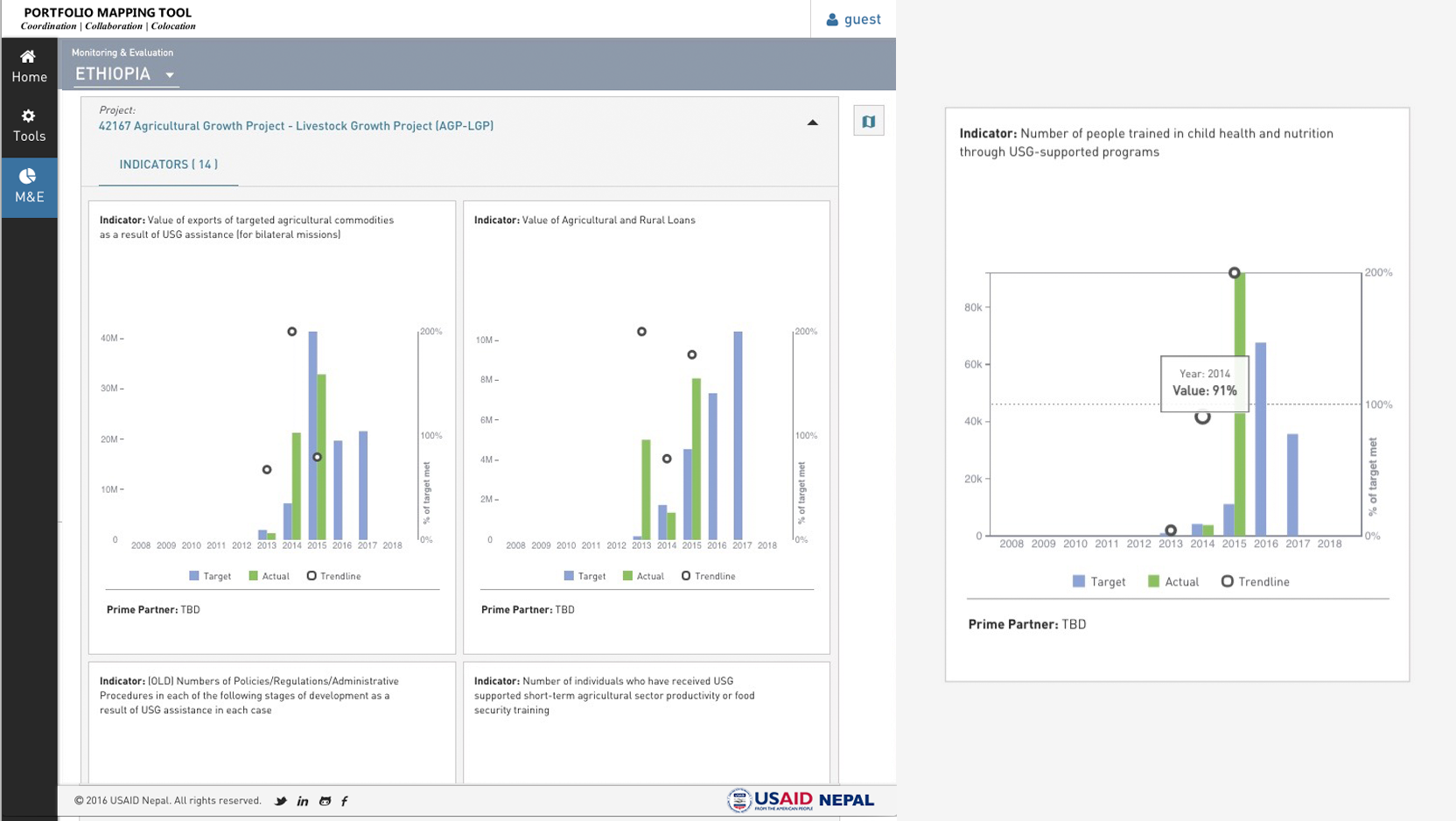This screenshot has width=1456, height=821.
Task: Open the Twitter icon in footer
Action: 281,801
